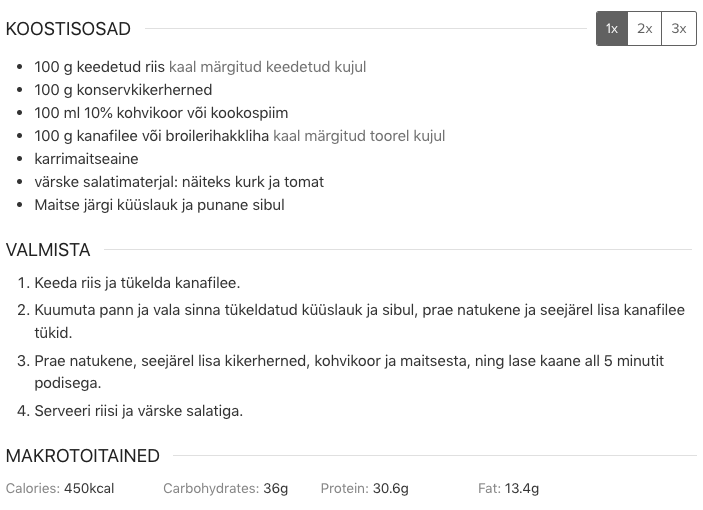Viewport: 703px width, 510px height.
Task: Click the KOOSTISOSAD section heading
Action: [x=68, y=29]
